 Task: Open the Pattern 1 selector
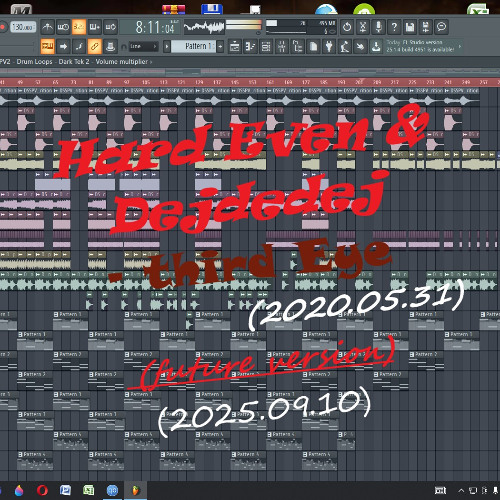pyautogui.click(x=194, y=46)
